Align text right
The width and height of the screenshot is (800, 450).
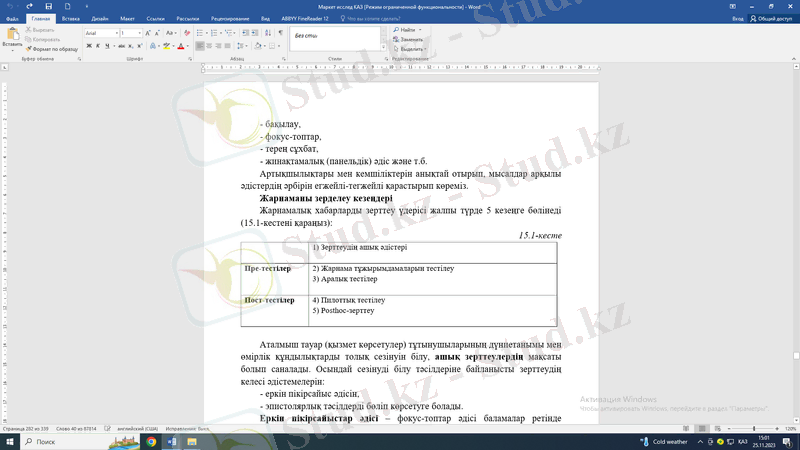(x=218, y=46)
